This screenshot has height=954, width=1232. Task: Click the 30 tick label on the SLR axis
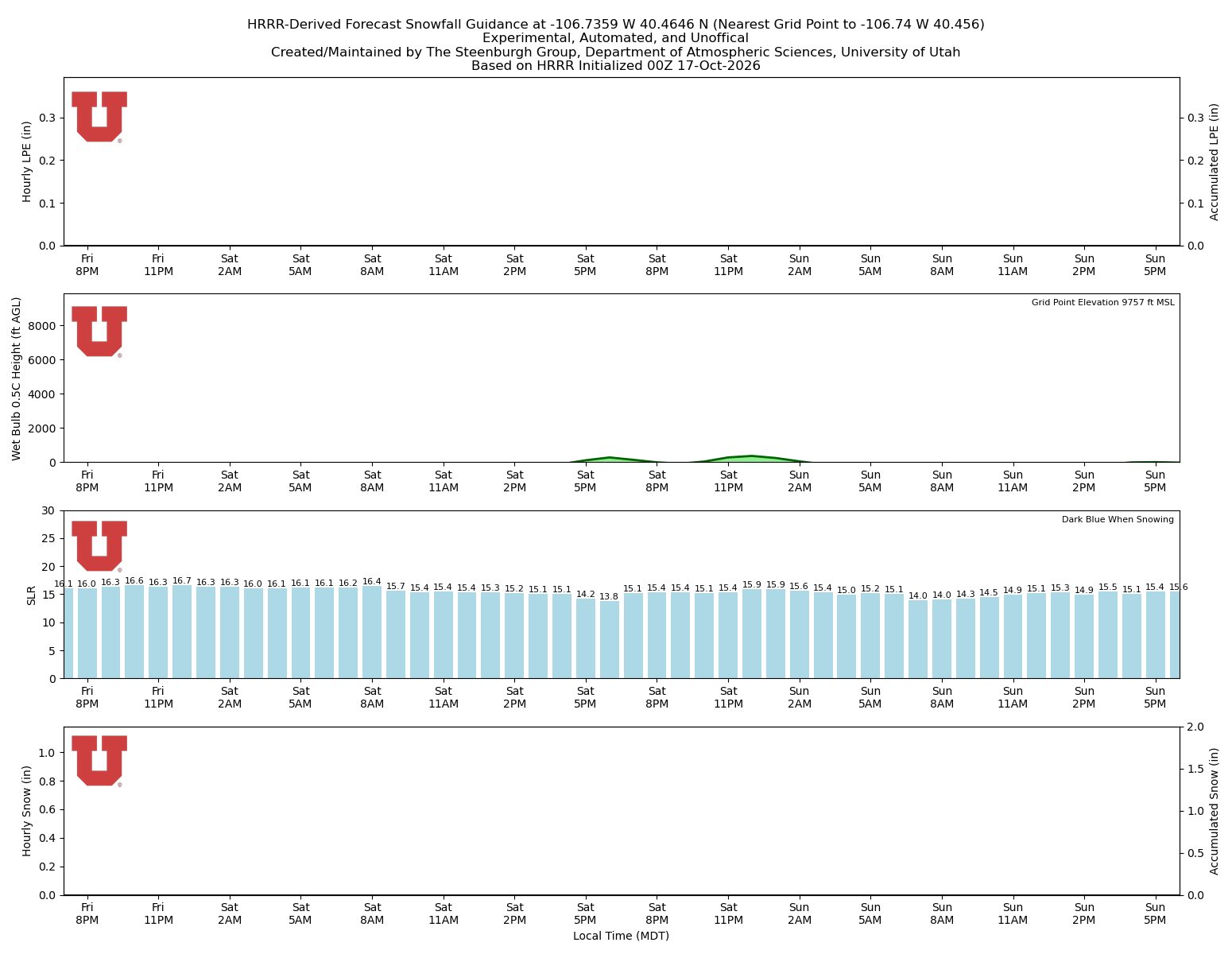(49, 510)
